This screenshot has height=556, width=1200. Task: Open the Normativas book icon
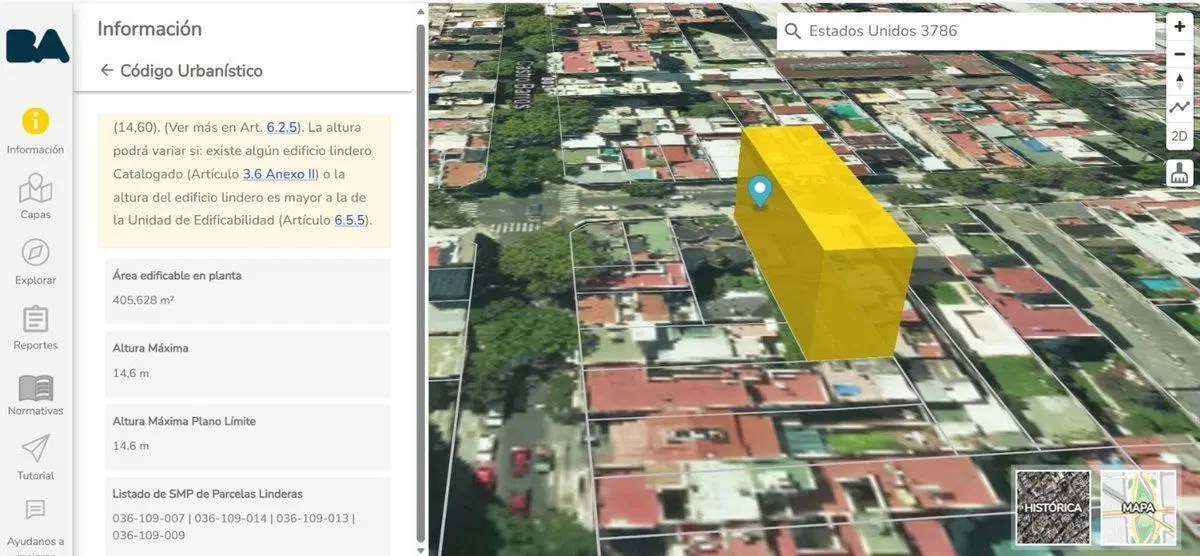click(35, 393)
